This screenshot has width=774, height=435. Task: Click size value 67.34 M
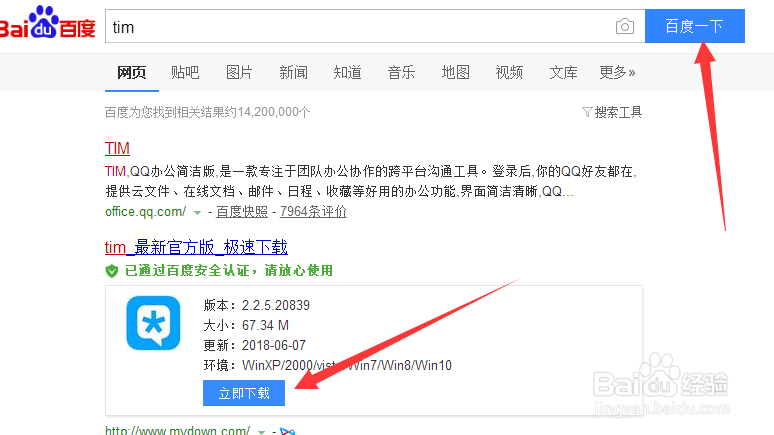tap(265, 325)
